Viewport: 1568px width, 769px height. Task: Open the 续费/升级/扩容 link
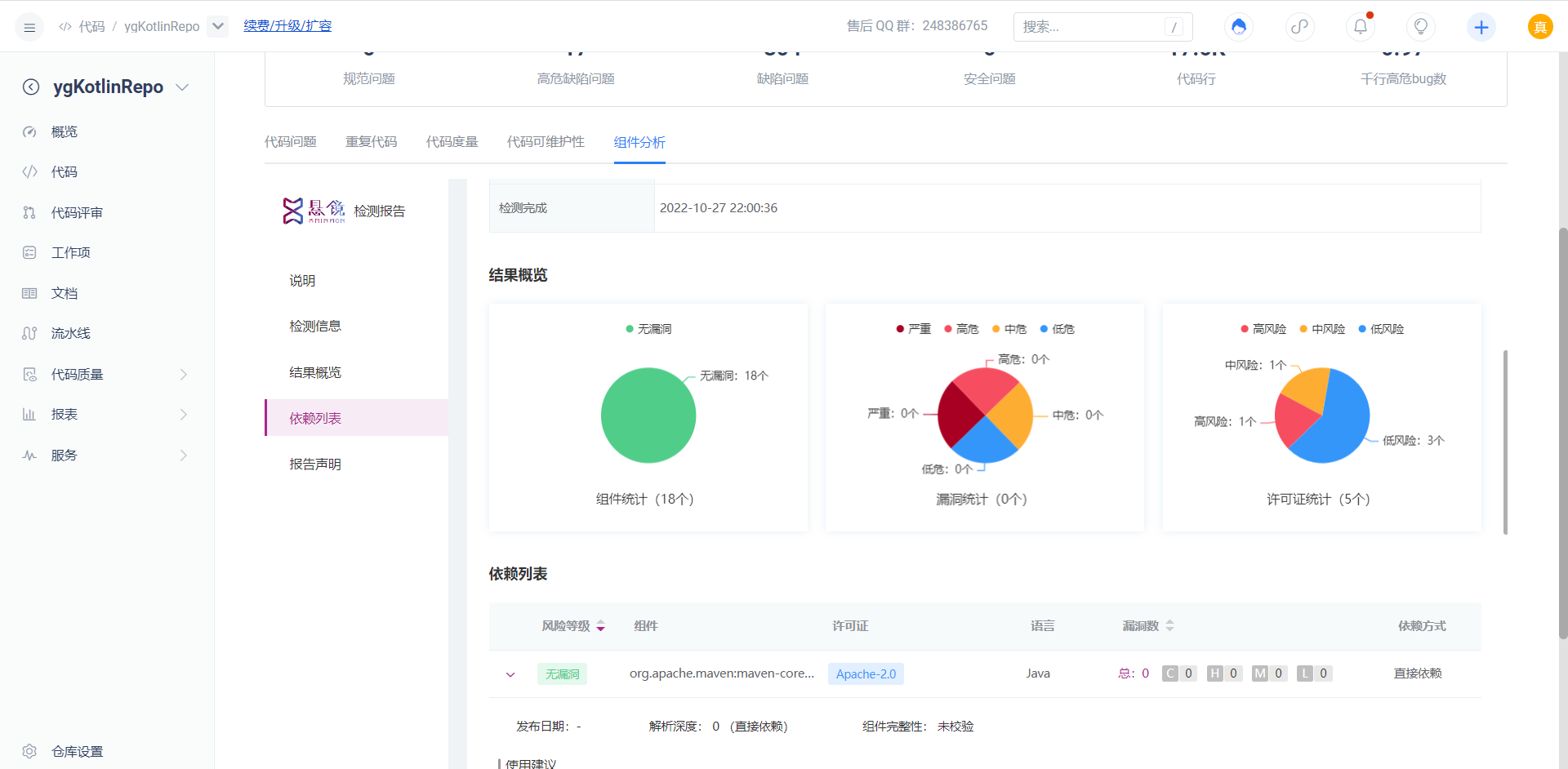[x=287, y=26]
